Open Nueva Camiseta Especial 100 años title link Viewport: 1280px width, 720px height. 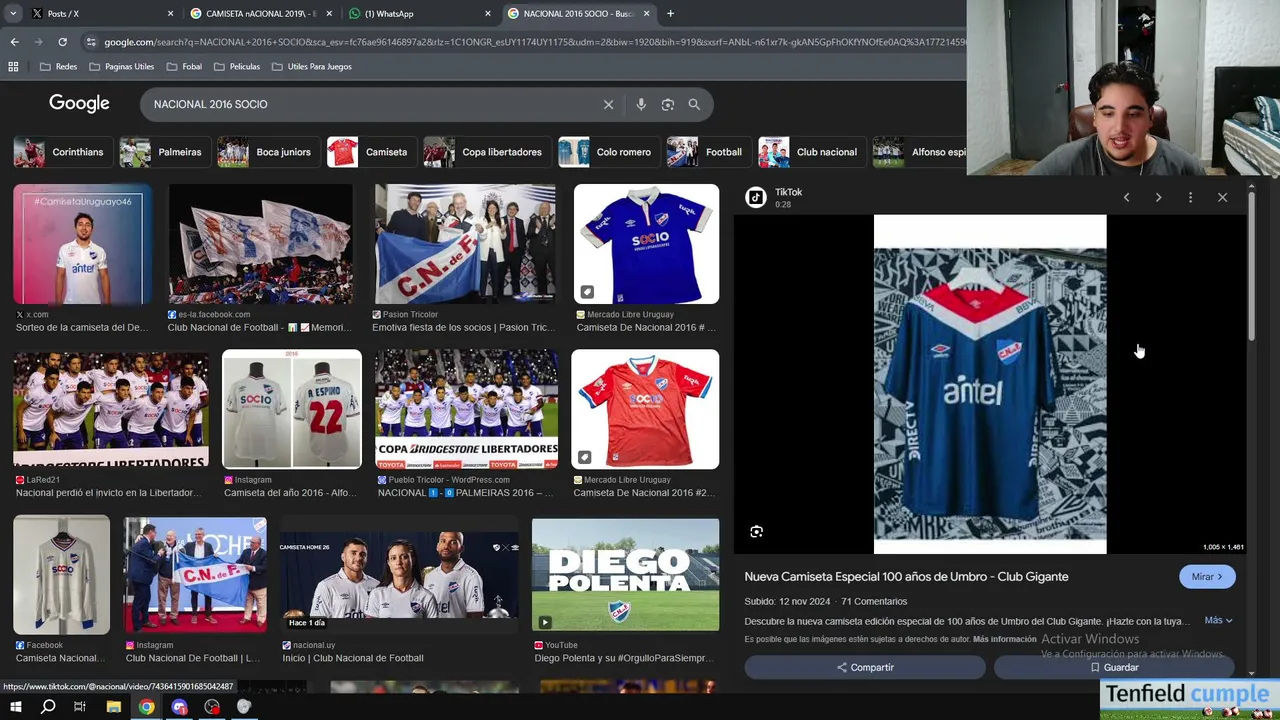tap(906, 577)
